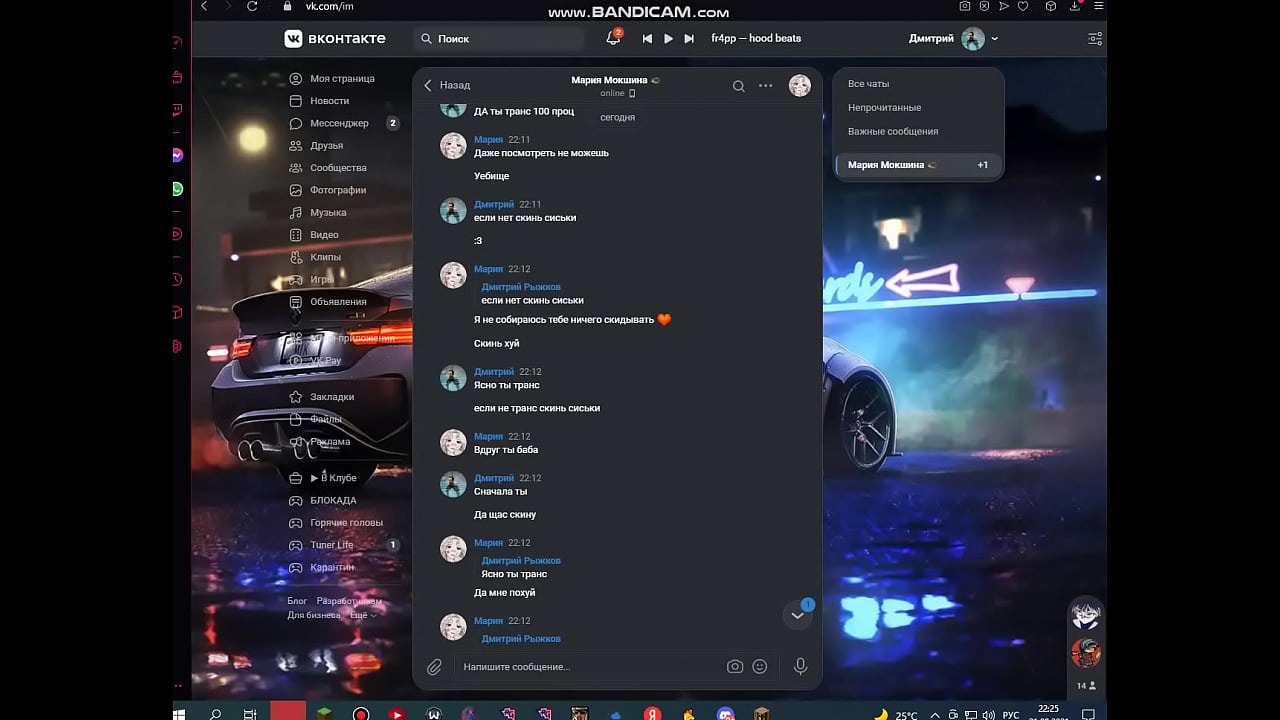The image size is (1280, 720).
Task: Go to previous track in header player
Action: coord(647,38)
